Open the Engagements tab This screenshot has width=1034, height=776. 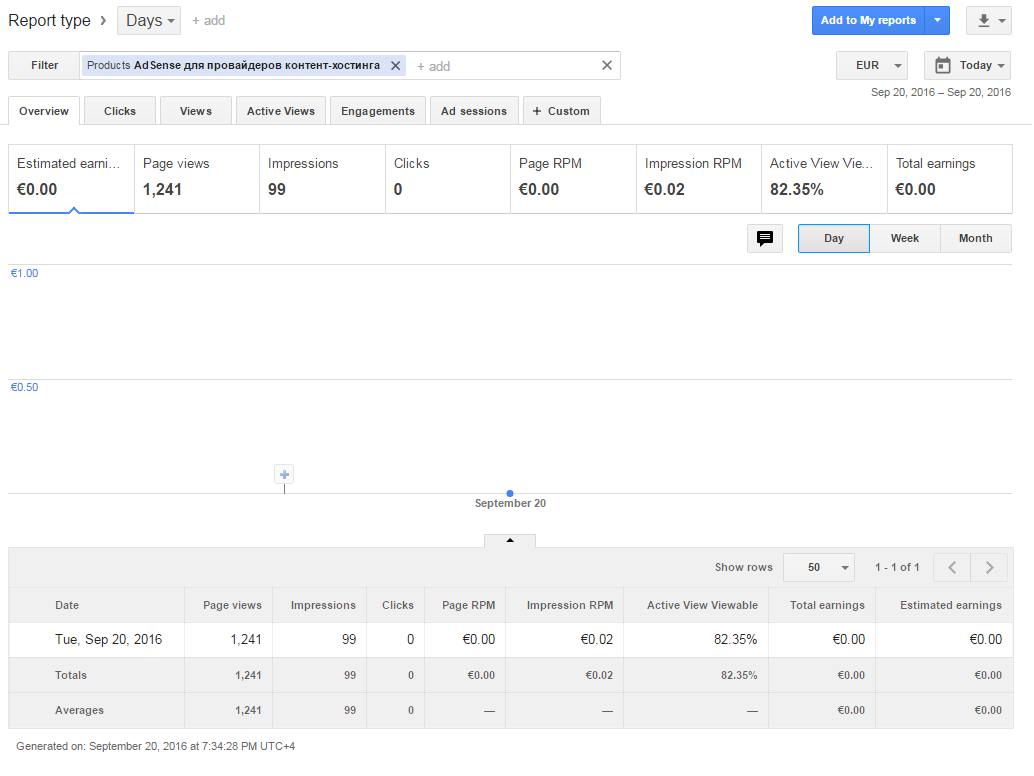(378, 111)
